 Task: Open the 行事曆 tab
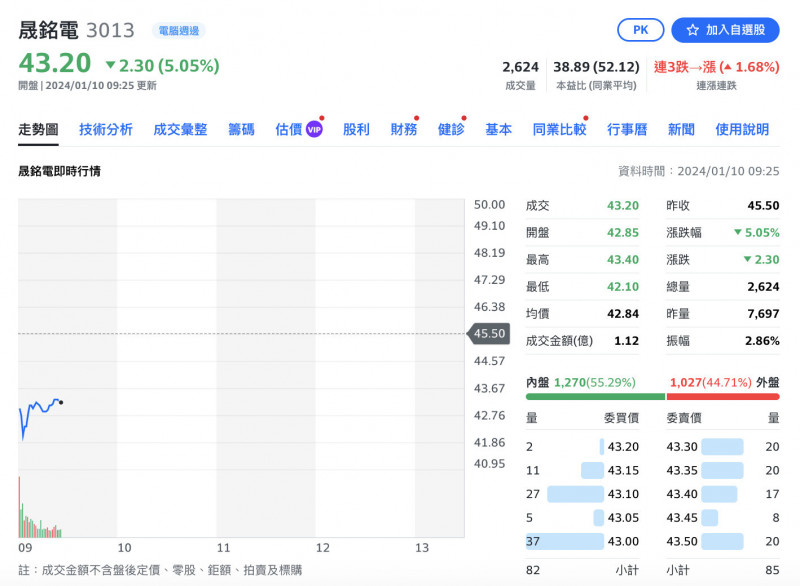click(x=627, y=130)
